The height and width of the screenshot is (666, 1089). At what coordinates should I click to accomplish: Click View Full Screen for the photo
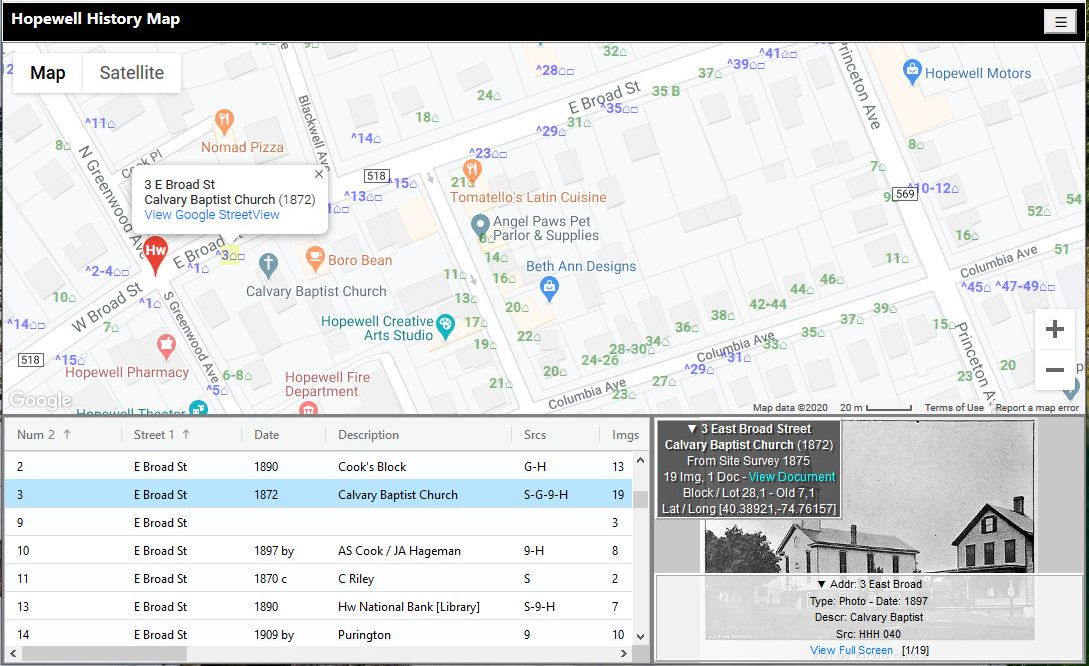pos(851,650)
